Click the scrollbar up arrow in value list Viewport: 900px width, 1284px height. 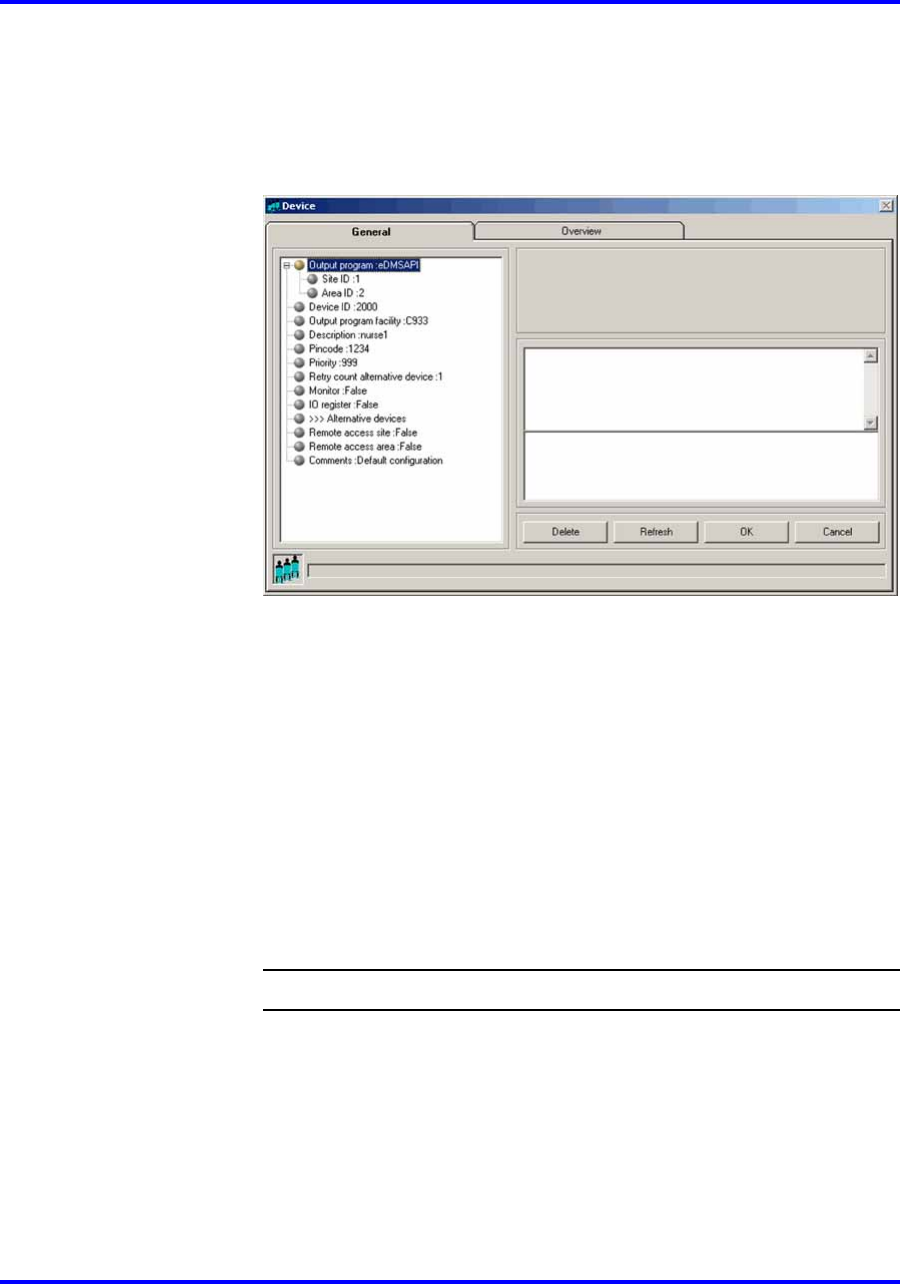pyautogui.click(x=870, y=355)
